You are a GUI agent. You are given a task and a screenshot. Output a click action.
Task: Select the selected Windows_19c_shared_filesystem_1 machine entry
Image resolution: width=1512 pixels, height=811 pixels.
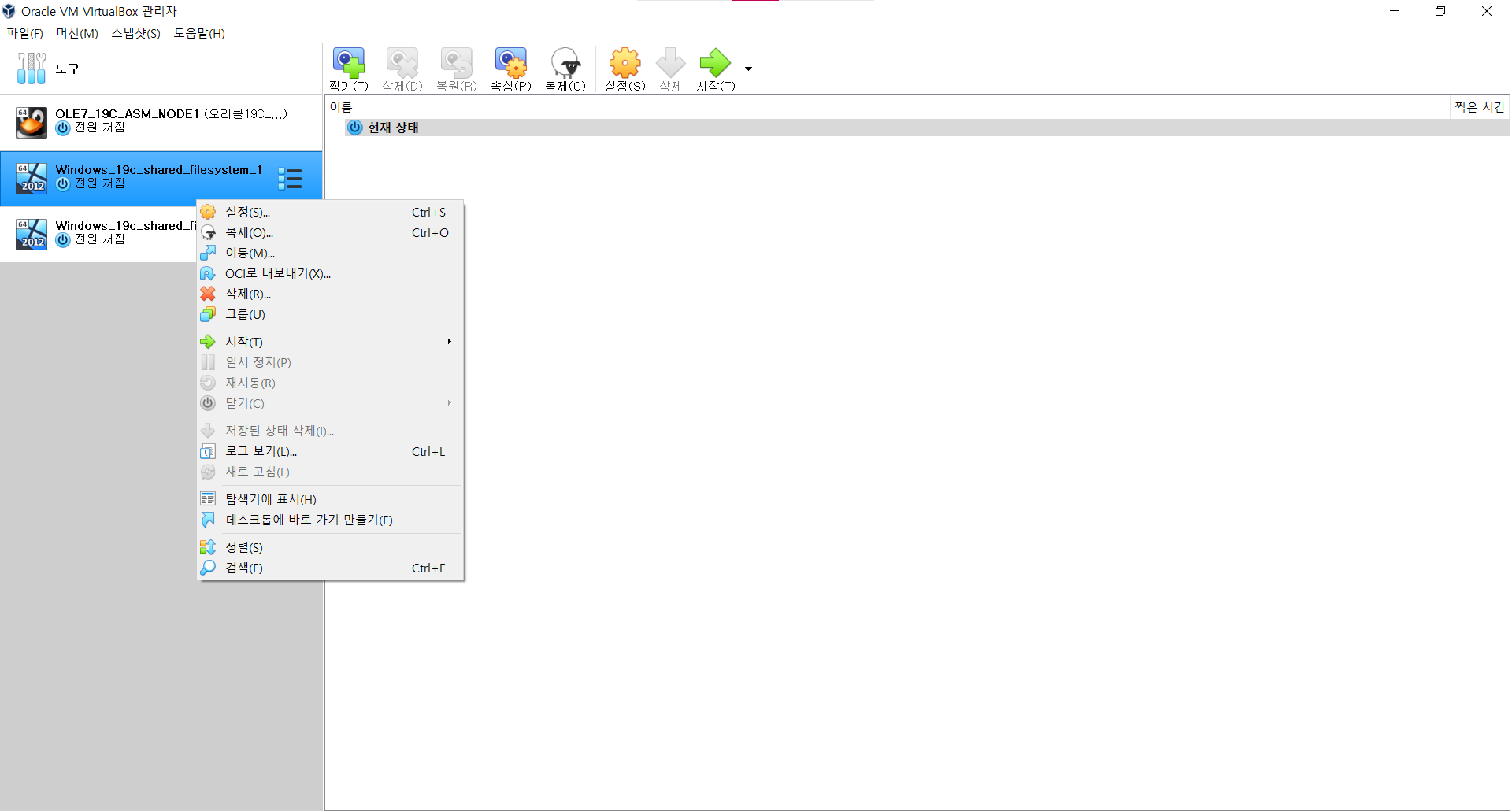[x=161, y=178]
